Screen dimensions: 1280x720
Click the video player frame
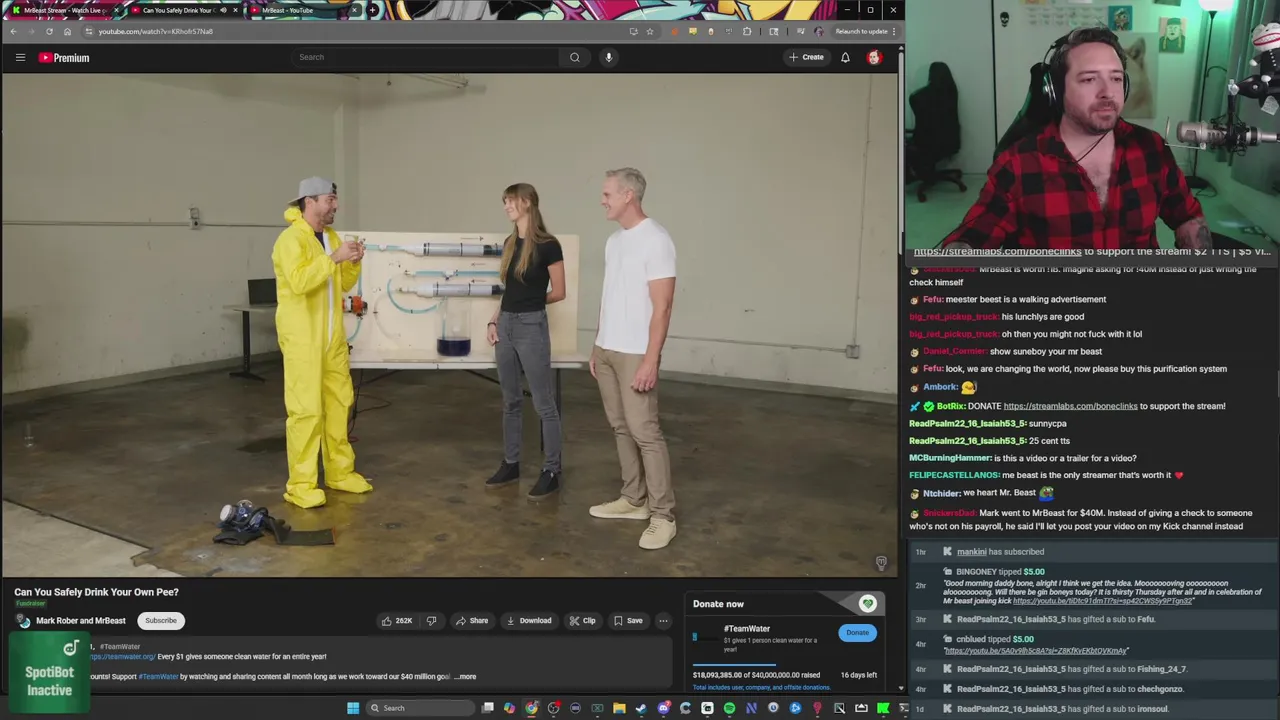pyautogui.click(x=449, y=325)
